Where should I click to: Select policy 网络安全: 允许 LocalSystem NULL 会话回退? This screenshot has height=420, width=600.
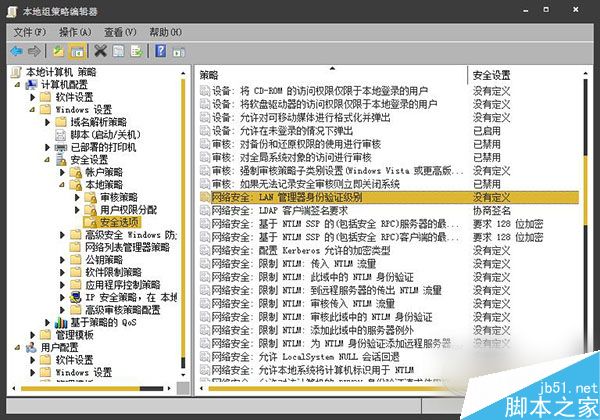pos(306,357)
